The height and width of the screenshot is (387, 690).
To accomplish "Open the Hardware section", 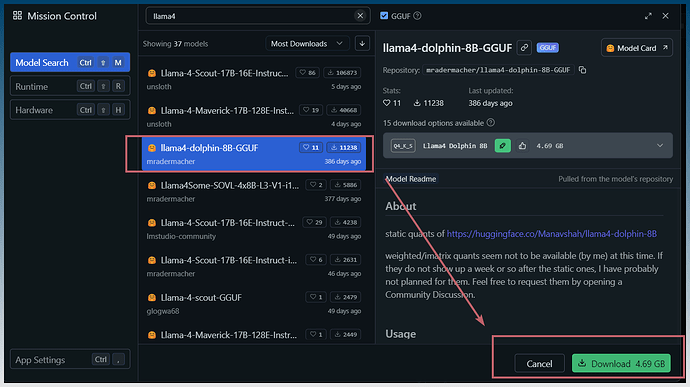I will coord(70,110).
